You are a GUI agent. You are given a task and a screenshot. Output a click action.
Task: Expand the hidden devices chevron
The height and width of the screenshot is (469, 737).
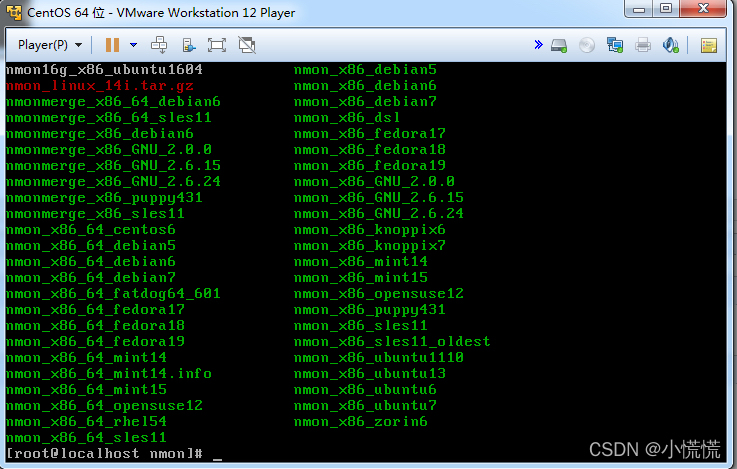(539, 45)
